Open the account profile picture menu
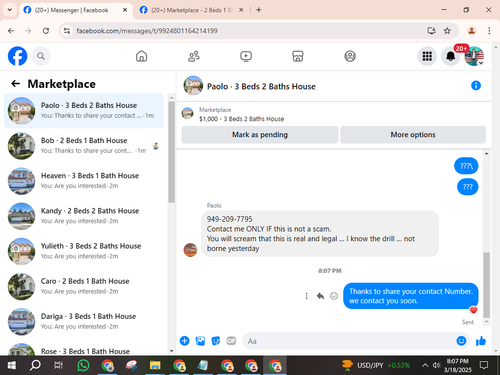 click(x=474, y=56)
